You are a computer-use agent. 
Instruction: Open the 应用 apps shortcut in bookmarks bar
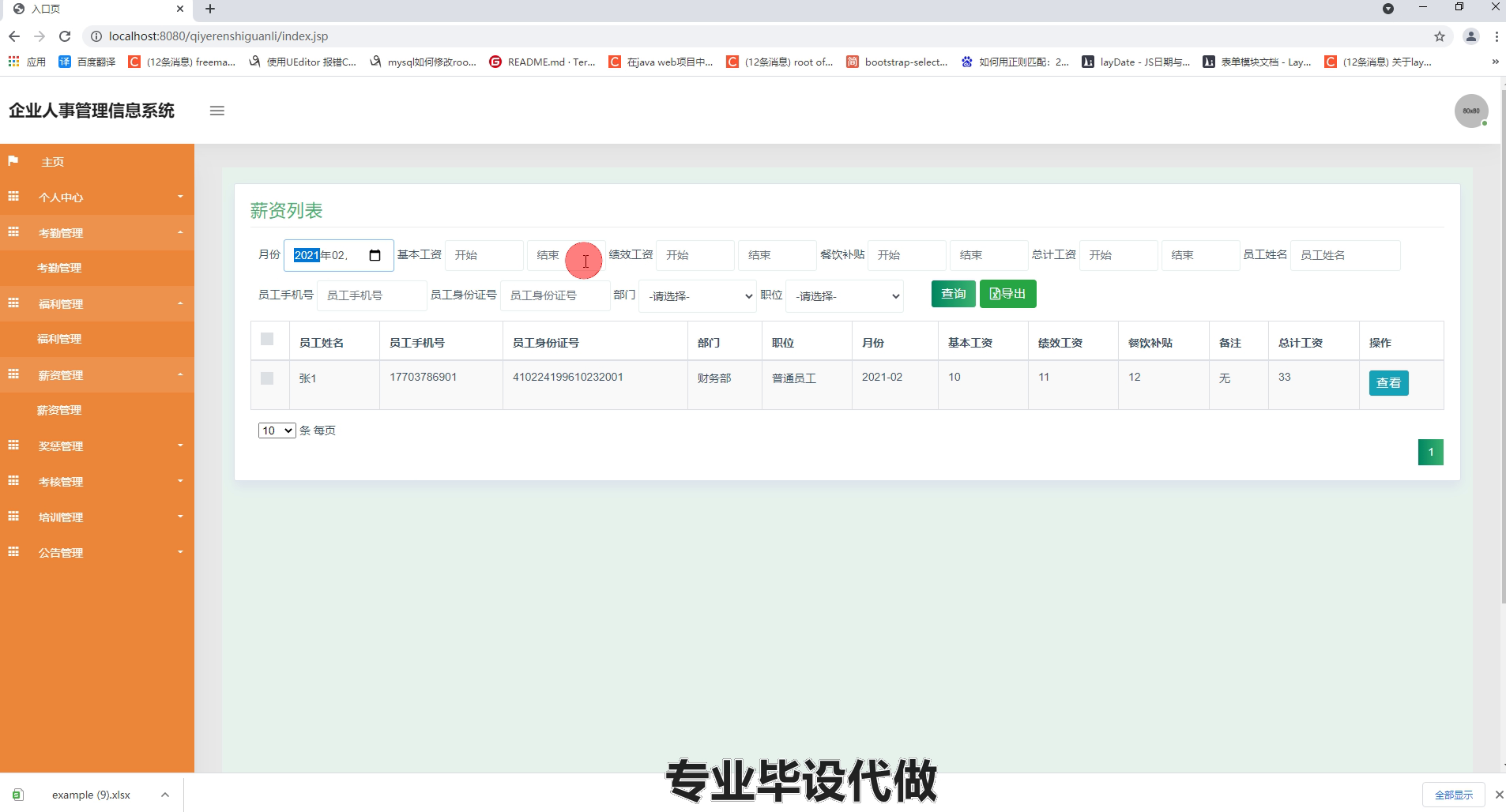click(27, 62)
